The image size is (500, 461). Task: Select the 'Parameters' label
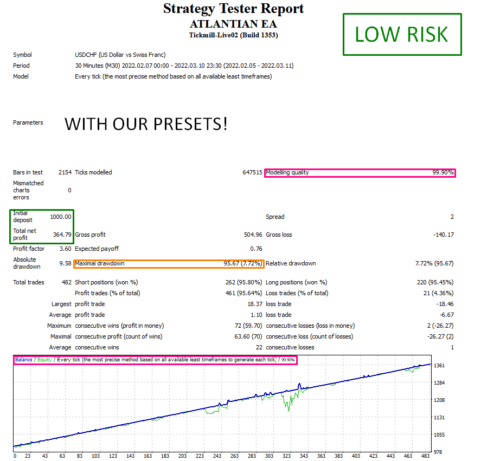(28, 123)
